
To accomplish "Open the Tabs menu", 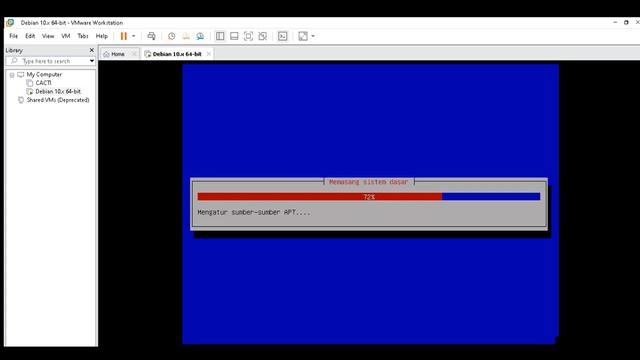I will click(x=82, y=36).
